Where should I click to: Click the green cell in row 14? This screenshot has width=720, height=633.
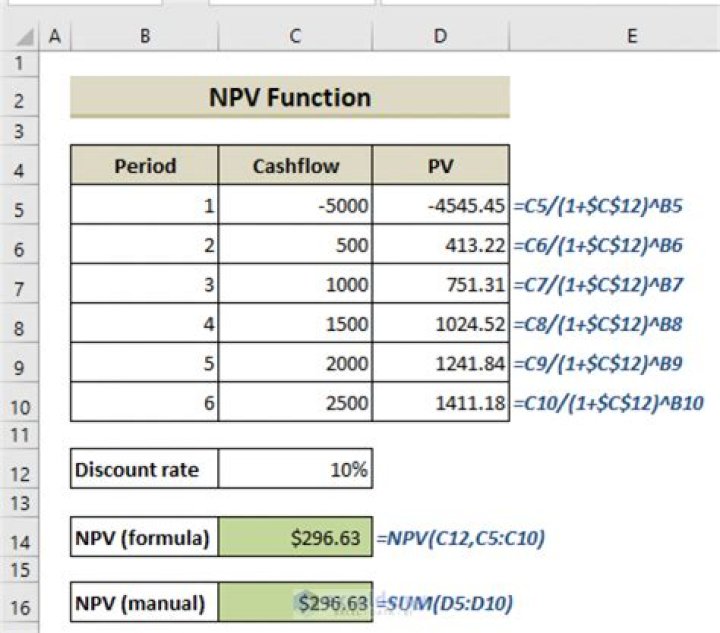pyautogui.click(x=295, y=537)
